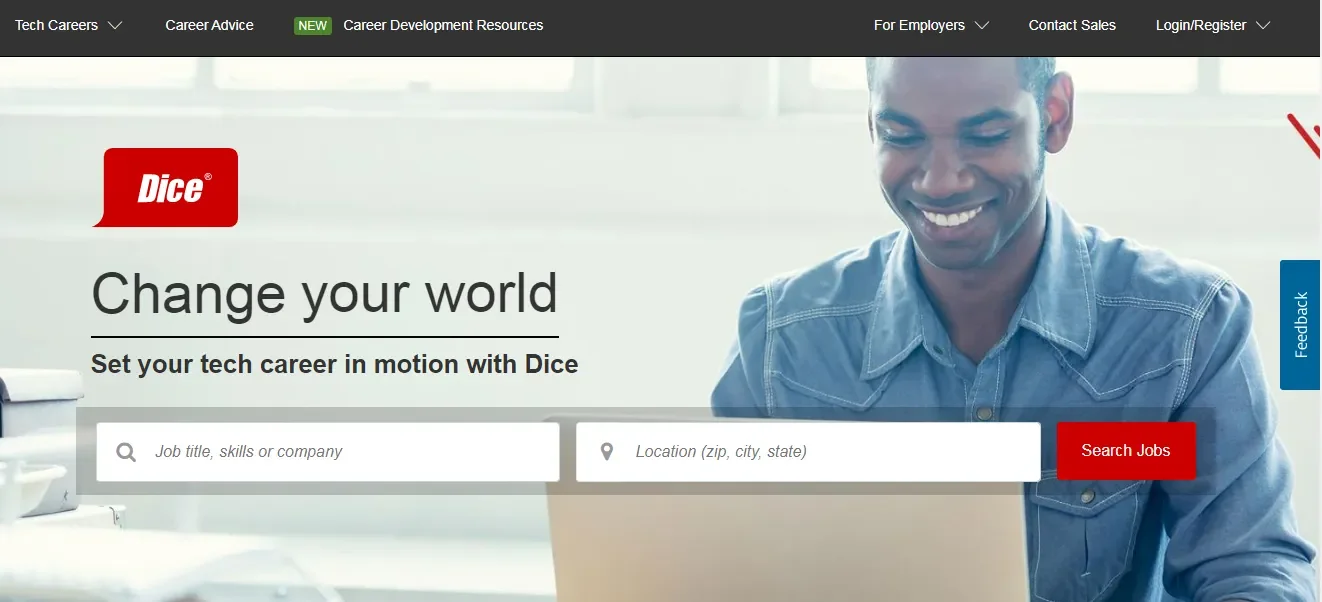Click the magnifying glass search icon

[126, 452]
